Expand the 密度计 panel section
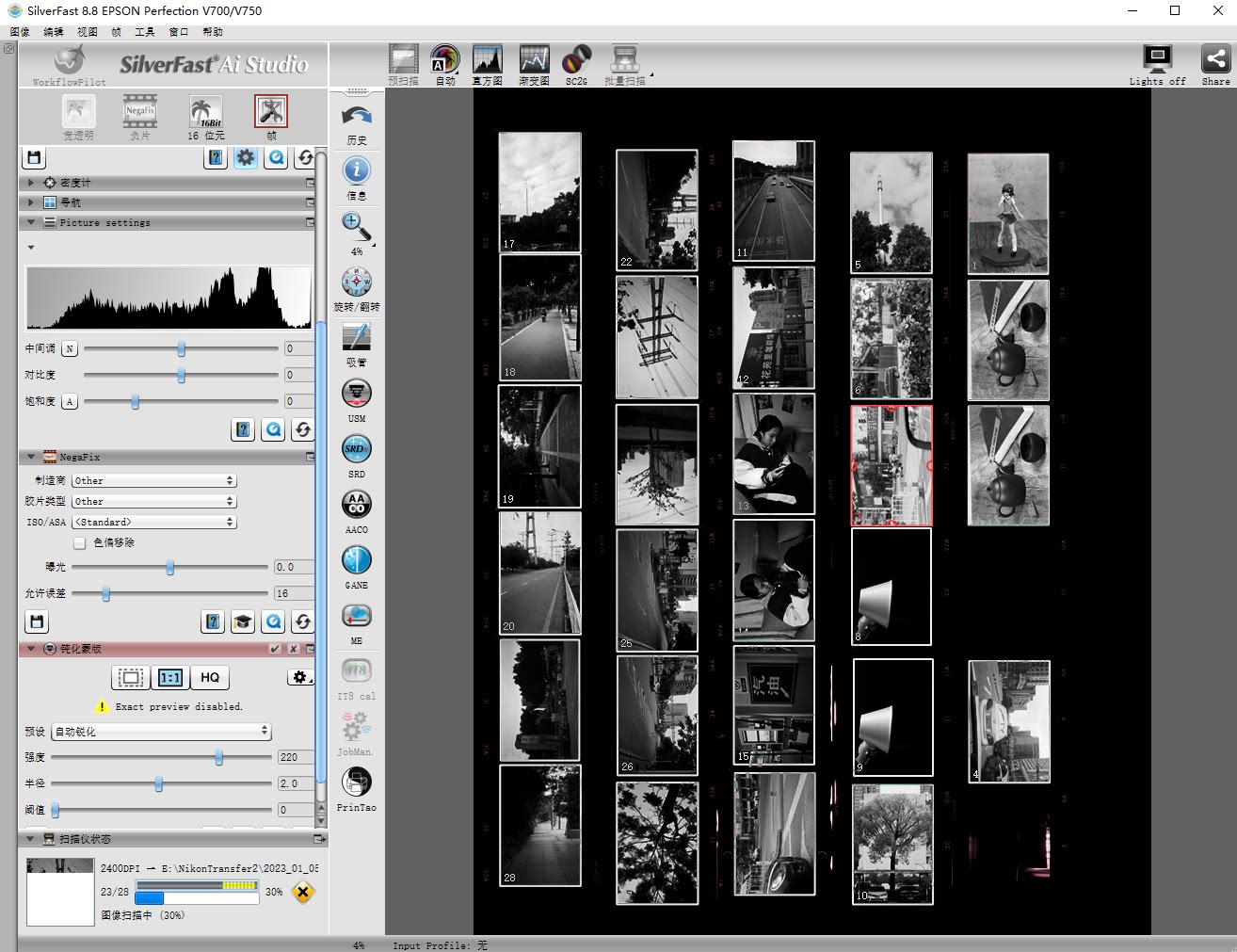 (x=31, y=183)
